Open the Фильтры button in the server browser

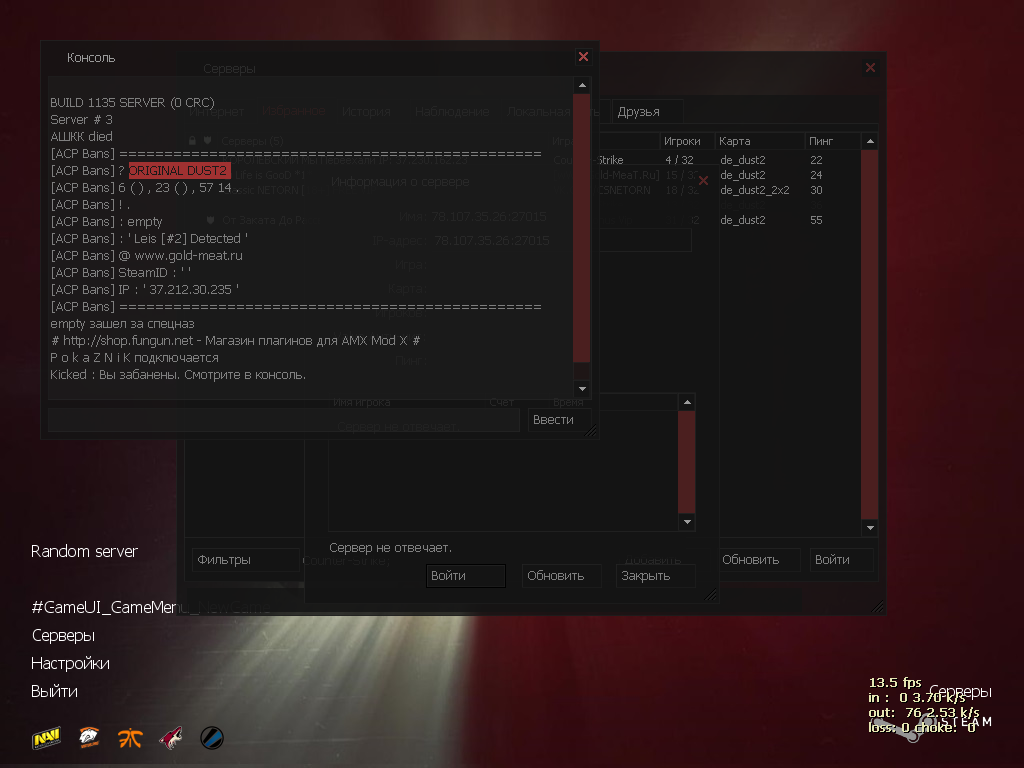[x=246, y=560]
